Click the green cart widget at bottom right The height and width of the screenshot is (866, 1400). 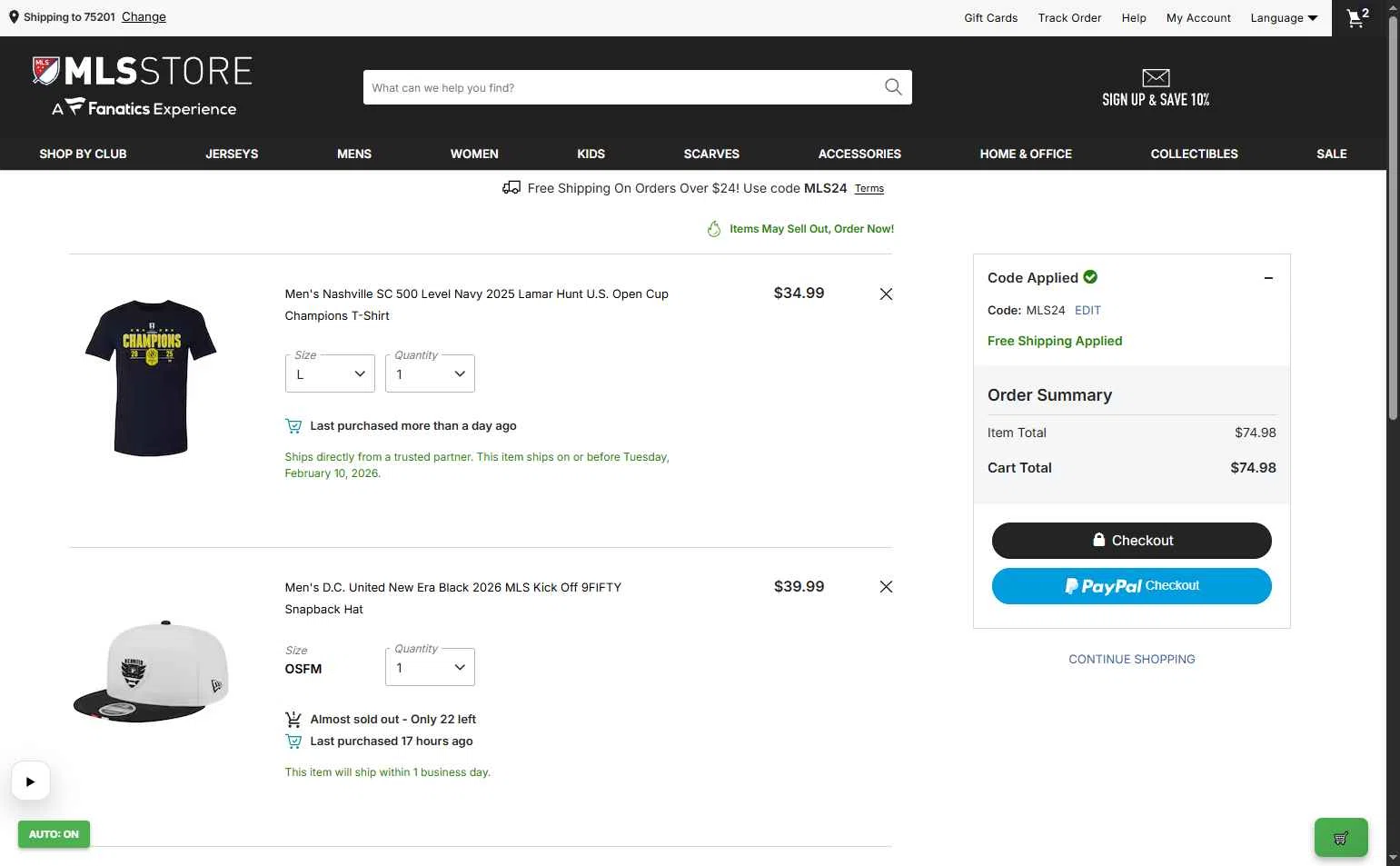click(1341, 838)
